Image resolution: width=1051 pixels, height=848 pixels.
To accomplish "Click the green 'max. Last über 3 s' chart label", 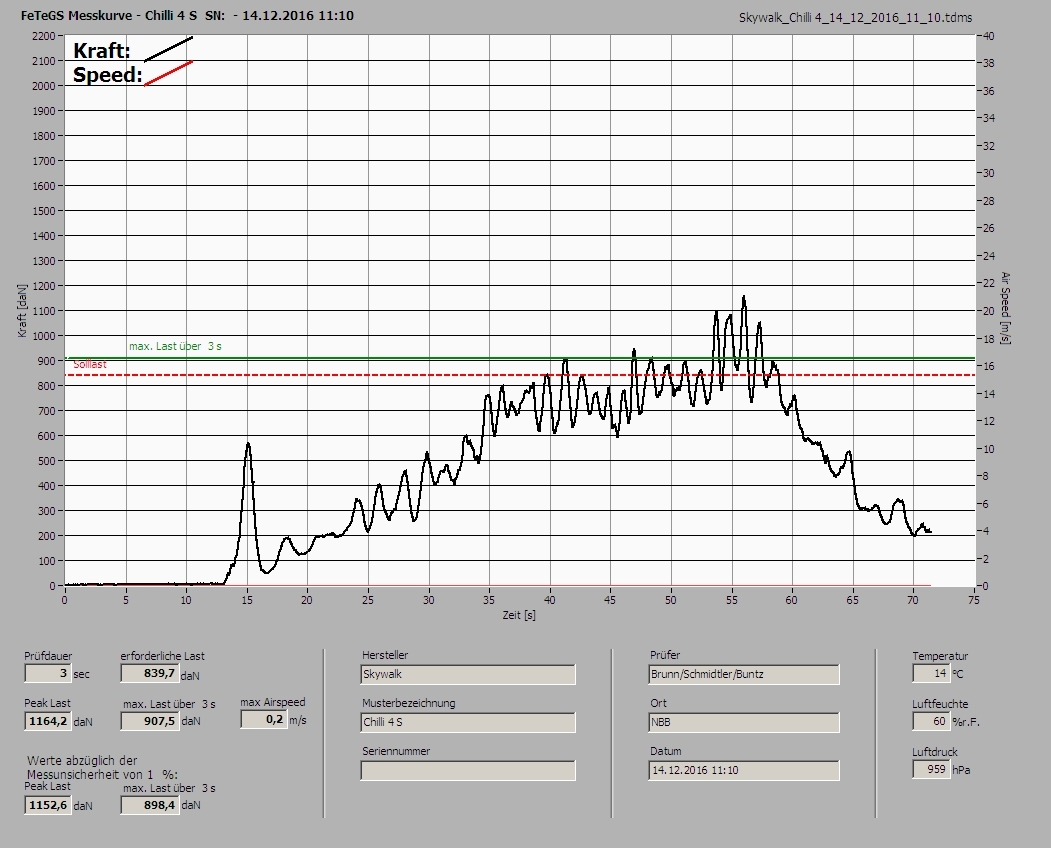I will (x=175, y=346).
